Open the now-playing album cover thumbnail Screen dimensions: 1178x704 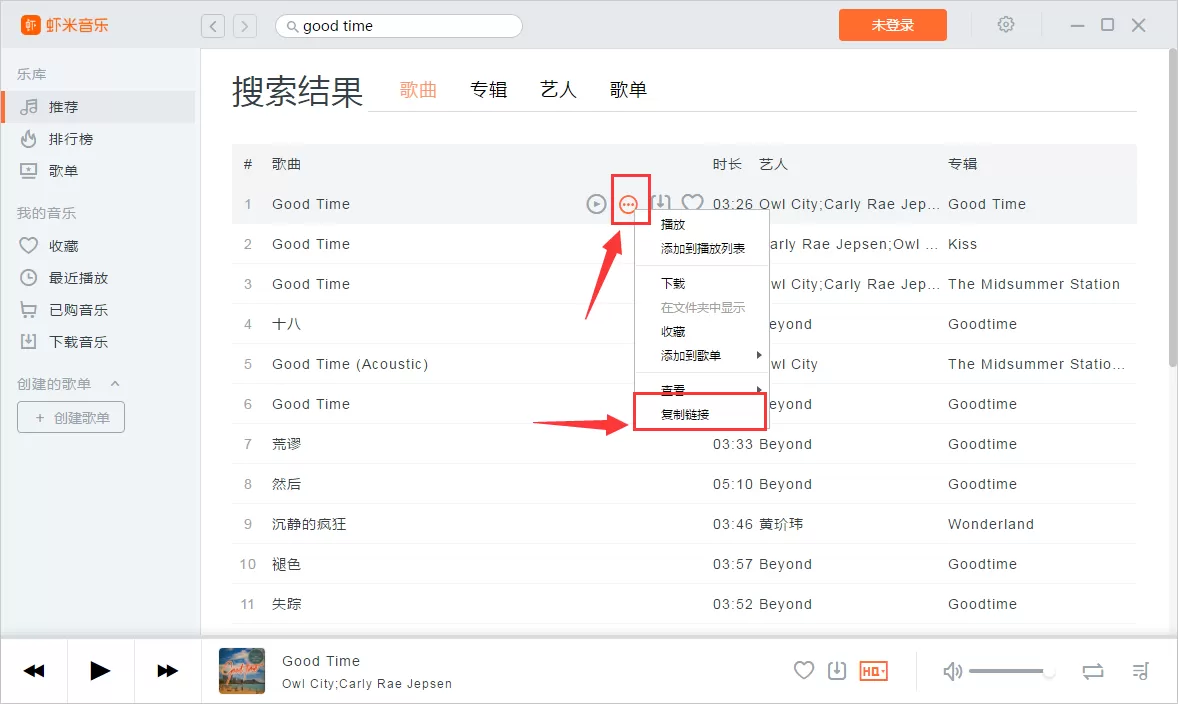(242, 671)
